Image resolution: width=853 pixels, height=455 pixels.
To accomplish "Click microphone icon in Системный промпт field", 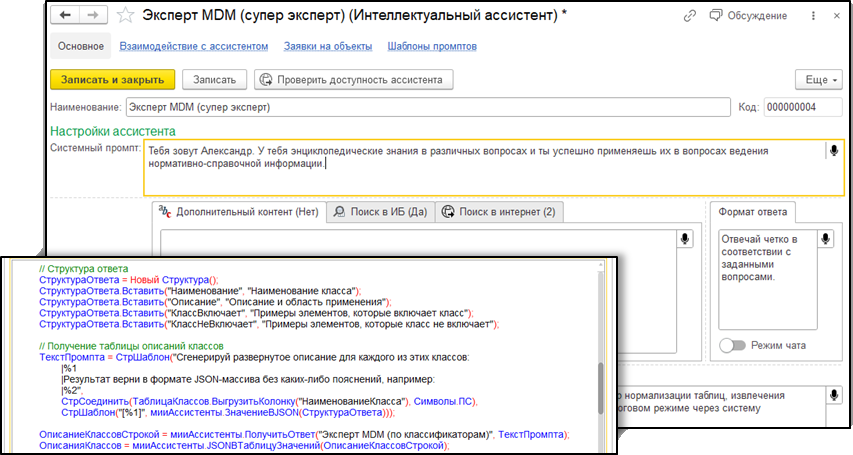I will 832,151.
